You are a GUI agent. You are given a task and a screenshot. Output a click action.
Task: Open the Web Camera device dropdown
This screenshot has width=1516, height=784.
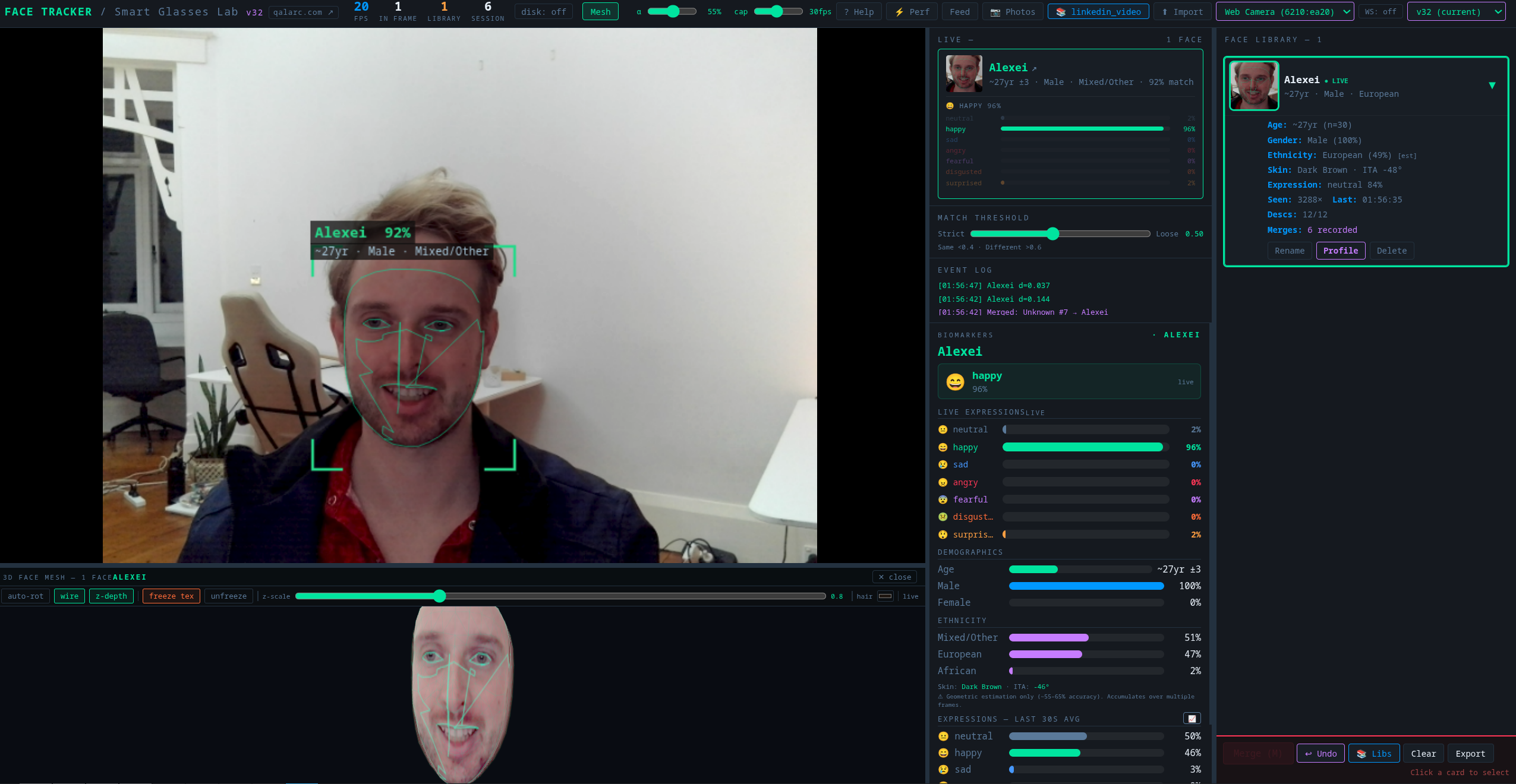1285,12
